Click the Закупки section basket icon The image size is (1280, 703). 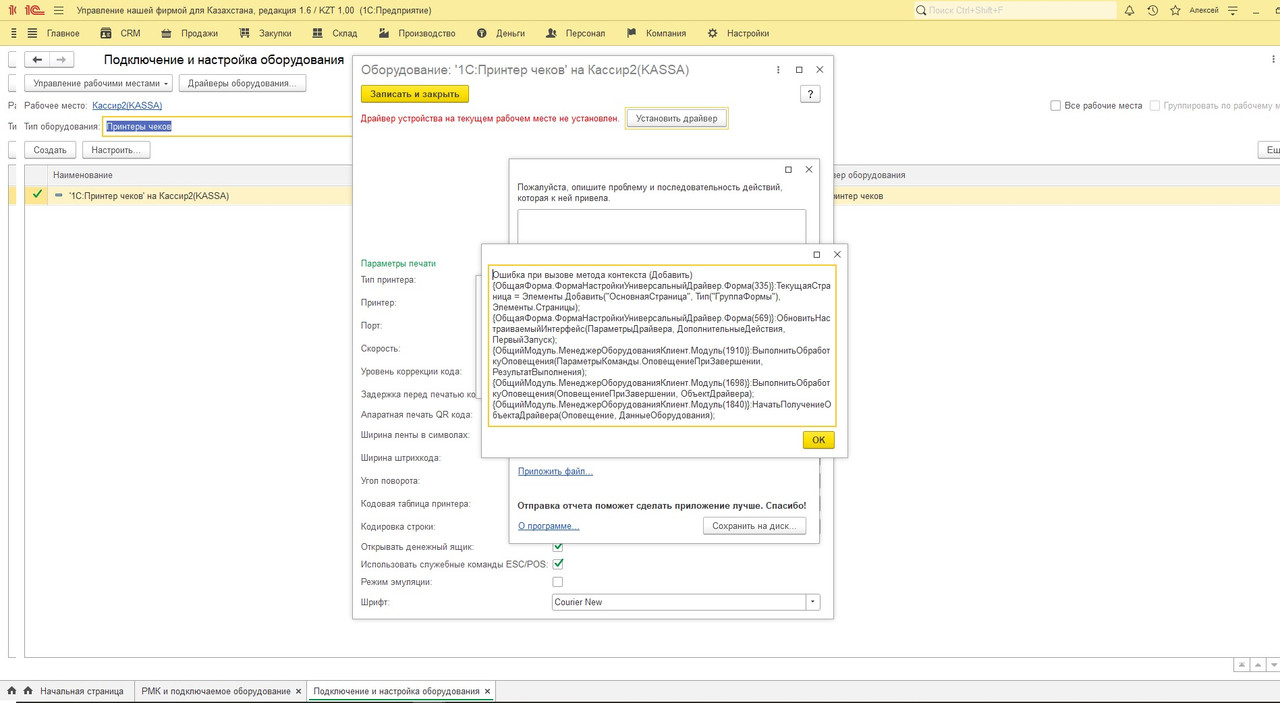point(246,33)
